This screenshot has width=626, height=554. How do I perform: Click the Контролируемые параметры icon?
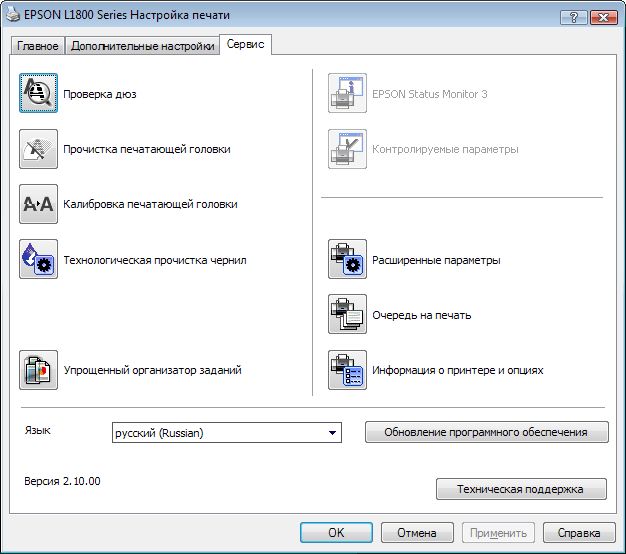pos(347,149)
